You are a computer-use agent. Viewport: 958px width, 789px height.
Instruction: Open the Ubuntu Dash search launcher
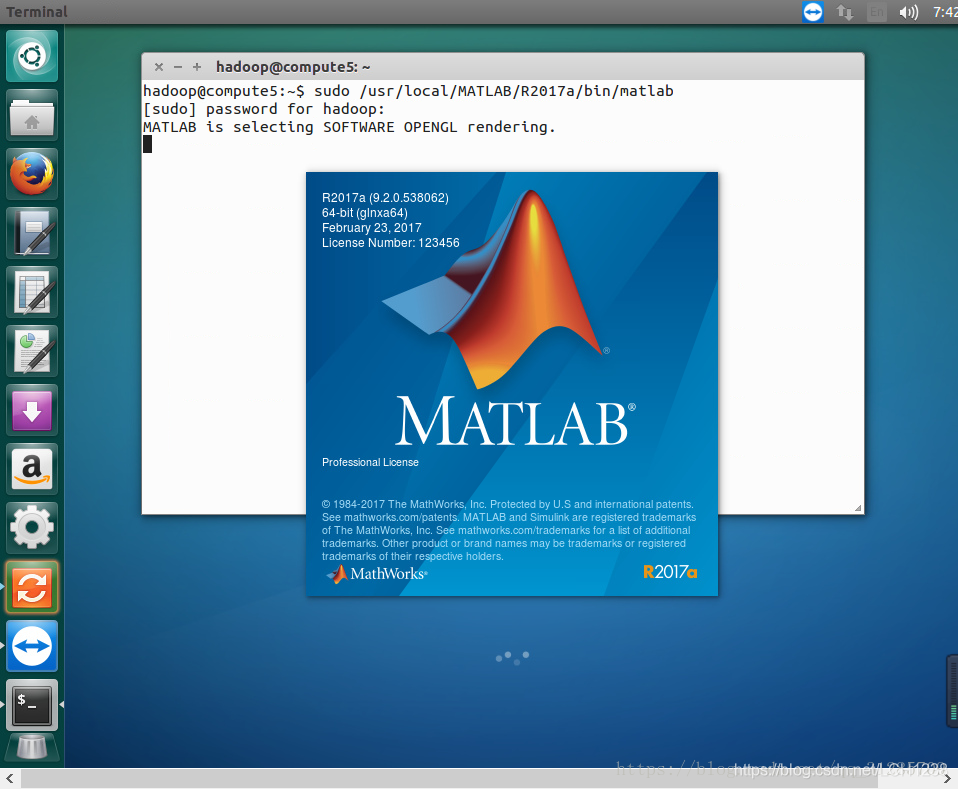[32, 56]
